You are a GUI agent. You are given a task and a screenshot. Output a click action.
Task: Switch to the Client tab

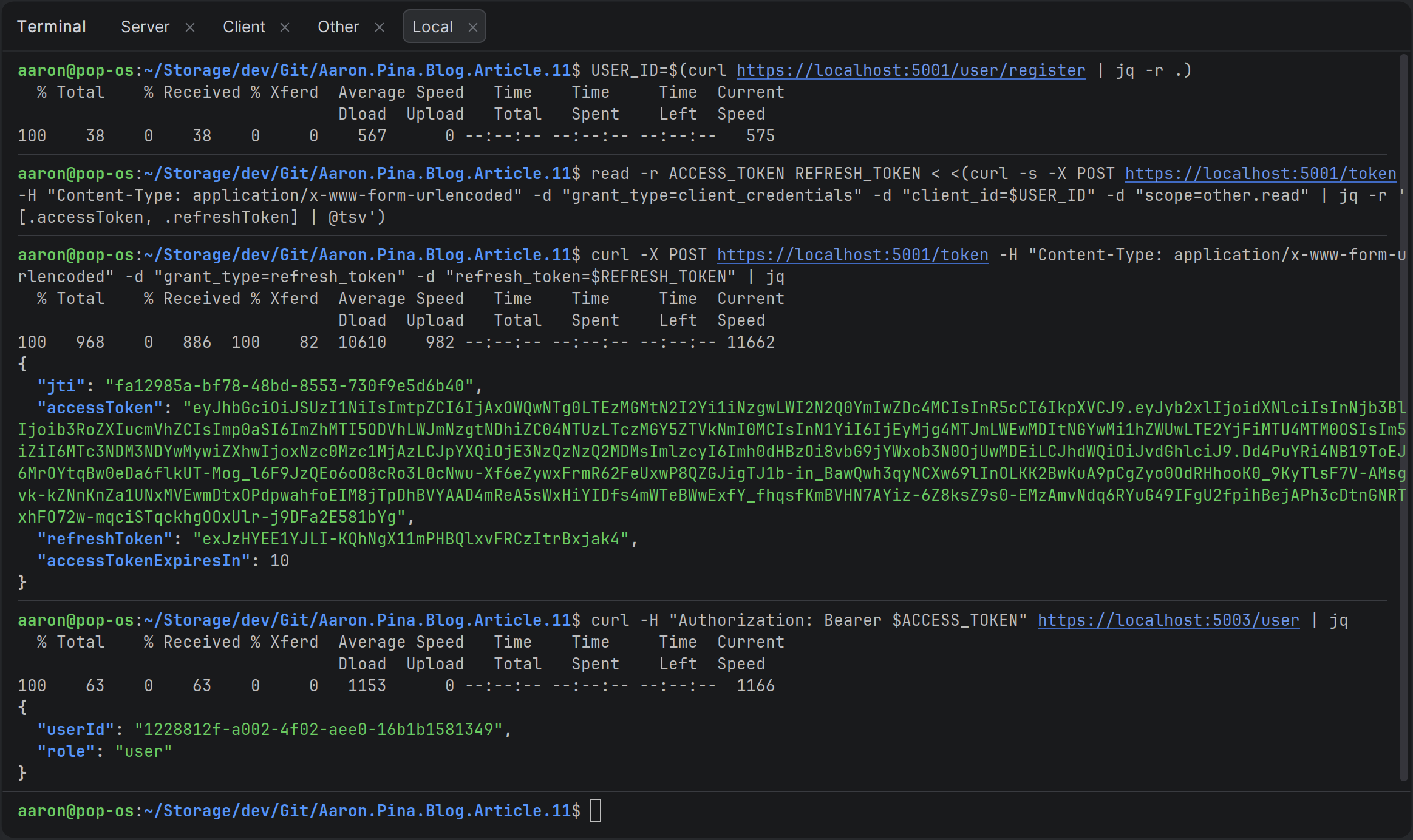[243, 27]
